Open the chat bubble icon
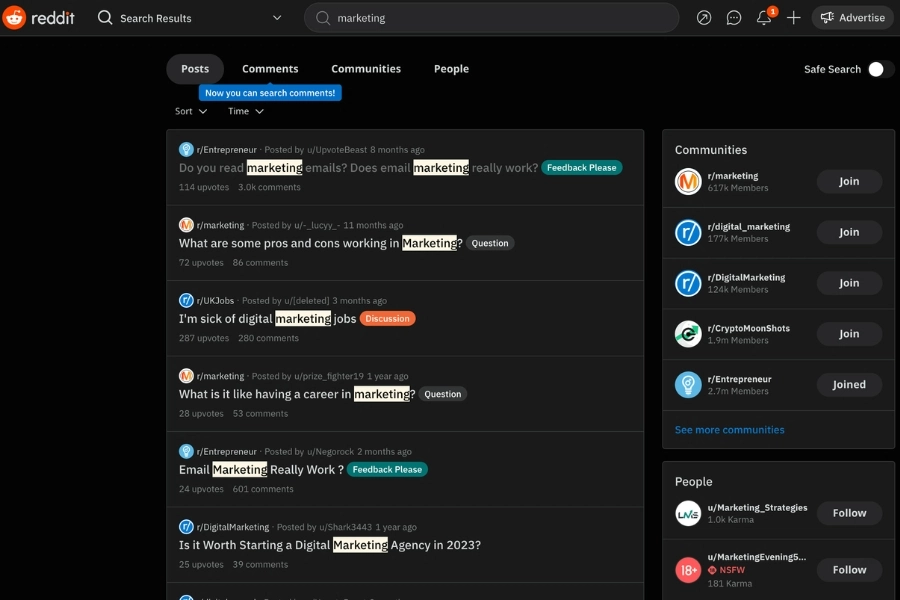 click(734, 18)
